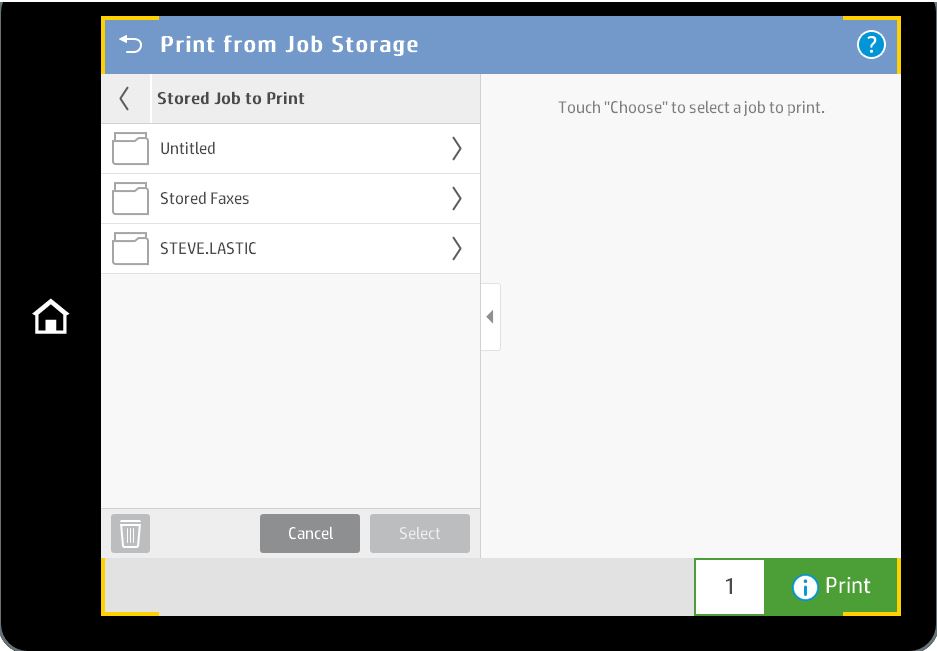Tap the Home icon on the bezel
The height and width of the screenshot is (651, 937).
[51, 317]
